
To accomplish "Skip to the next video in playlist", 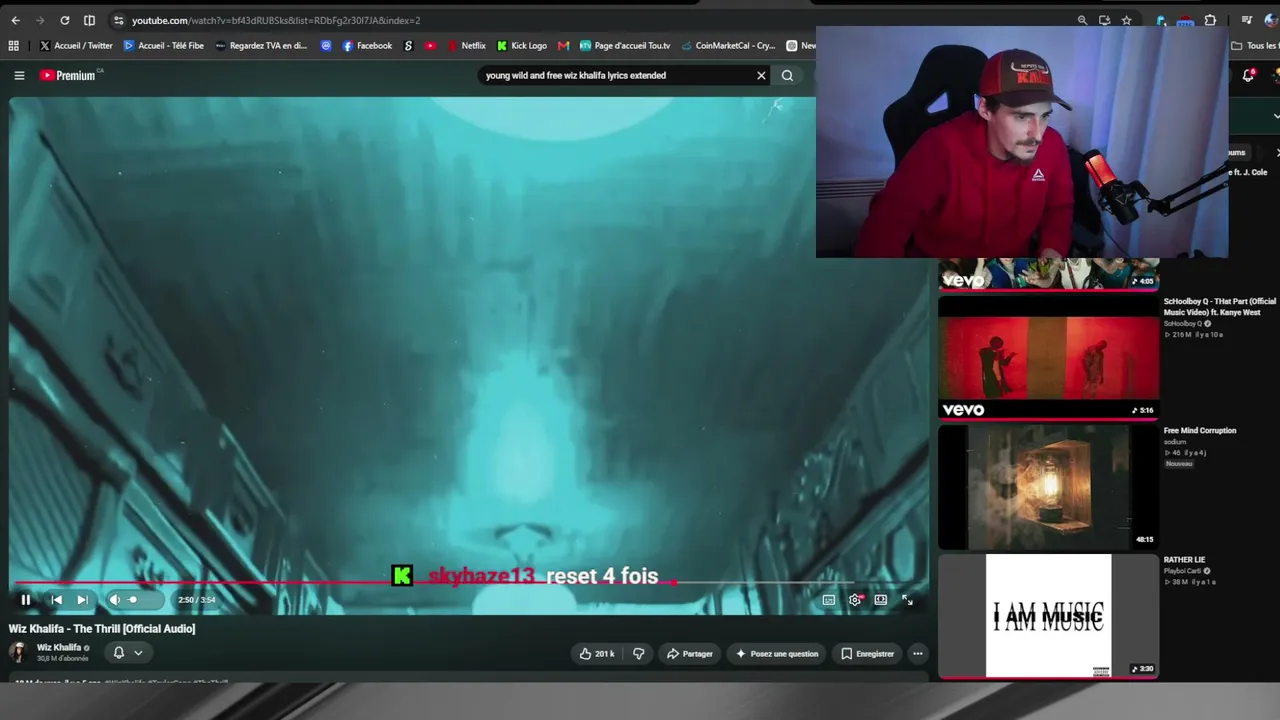I will 83,600.
